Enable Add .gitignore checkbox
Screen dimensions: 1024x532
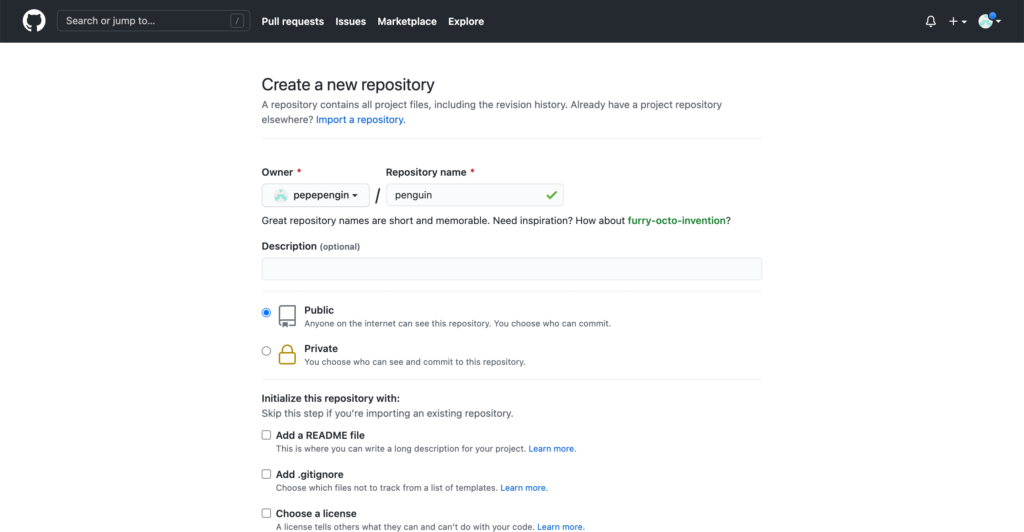(x=266, y=474)
